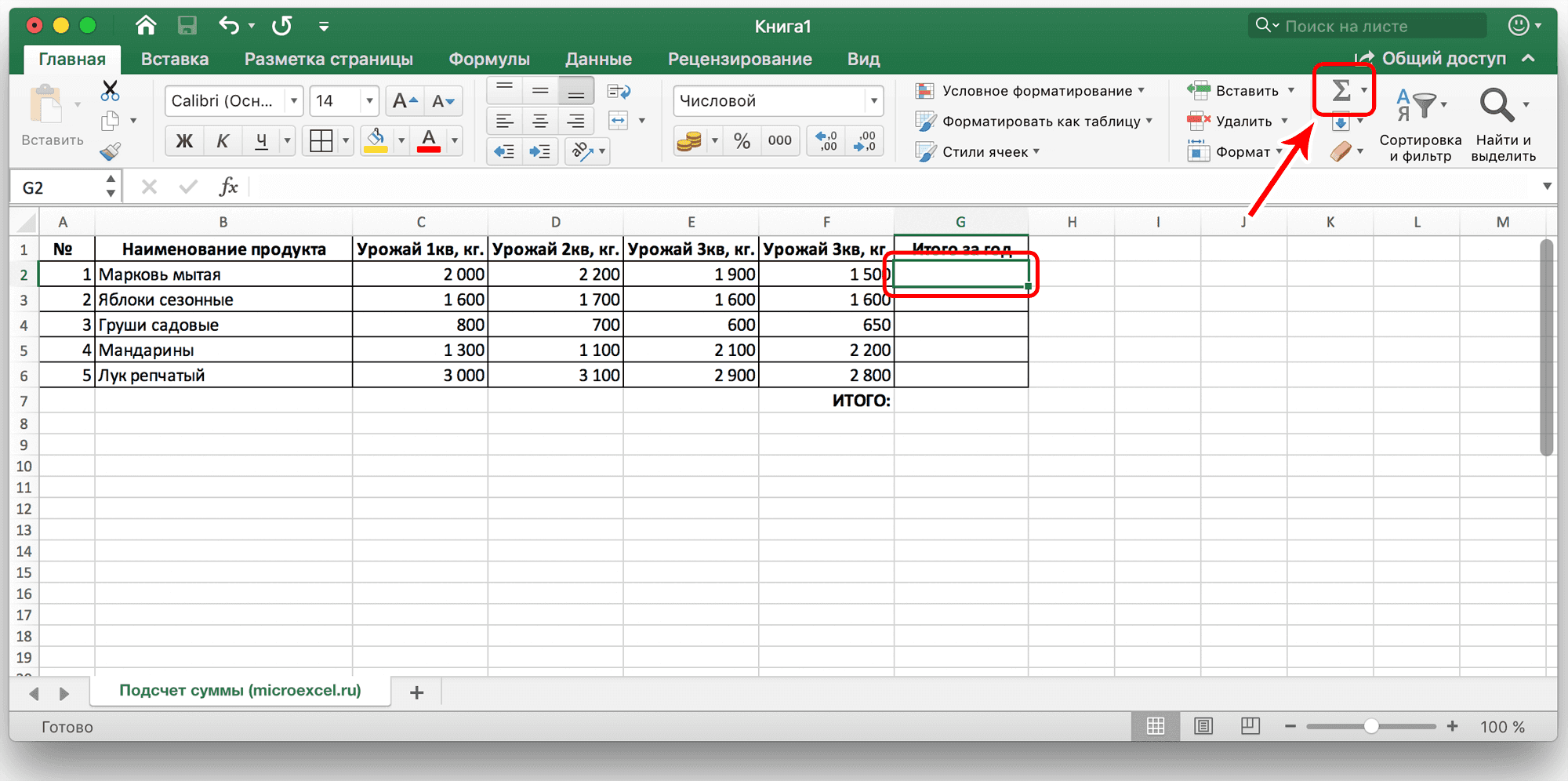The image size is (1568, 781).
Task: Apply currency format using the coins icon
Action: pyautogui.click(x=691, y=140)
